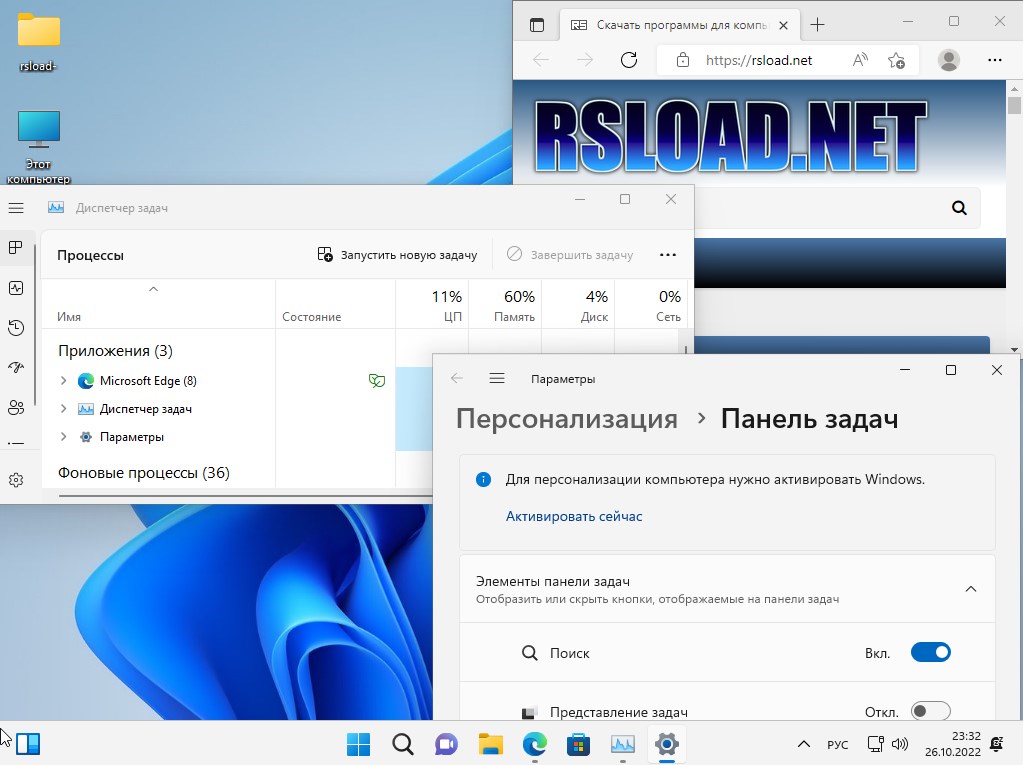
Task: Click RSLOAD.NET logo banner
Action: (x=729, y=136)
